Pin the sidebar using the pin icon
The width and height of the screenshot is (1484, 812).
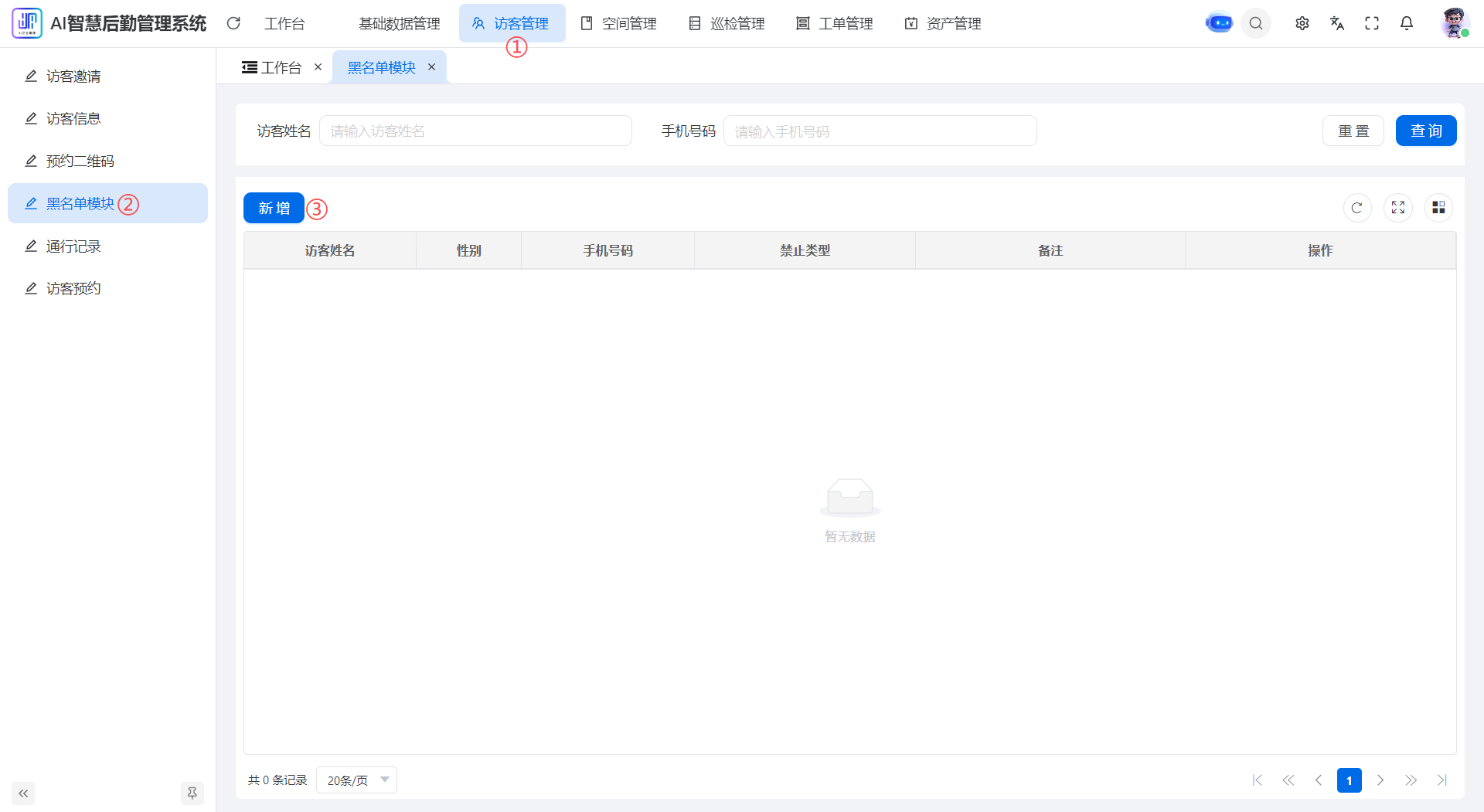192,793
